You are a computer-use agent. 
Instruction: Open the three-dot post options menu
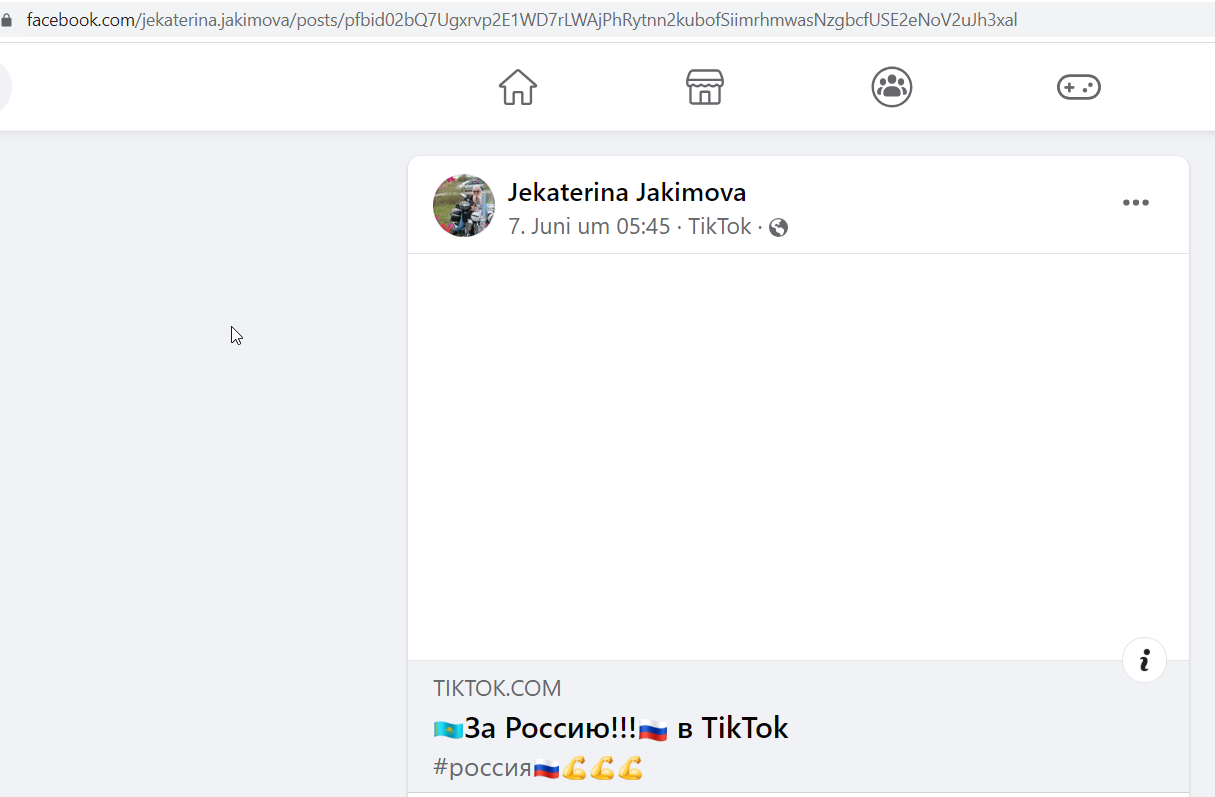pos(1136,203)
